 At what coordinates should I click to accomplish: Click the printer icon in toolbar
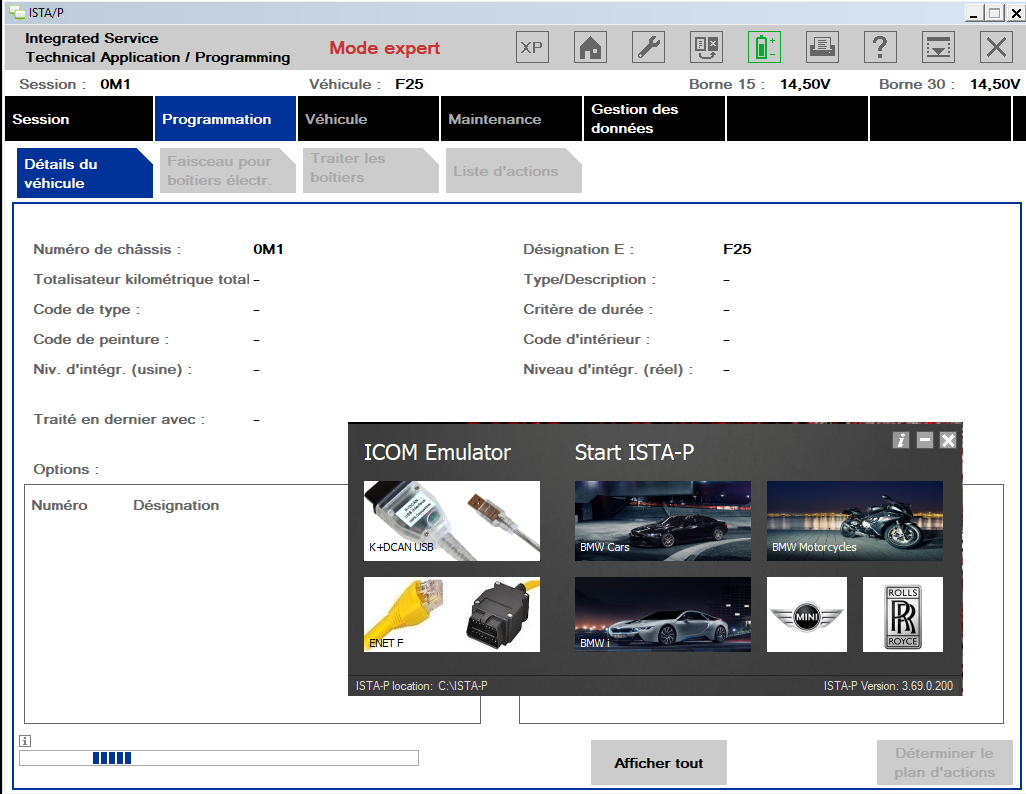(x=822, y=48)
